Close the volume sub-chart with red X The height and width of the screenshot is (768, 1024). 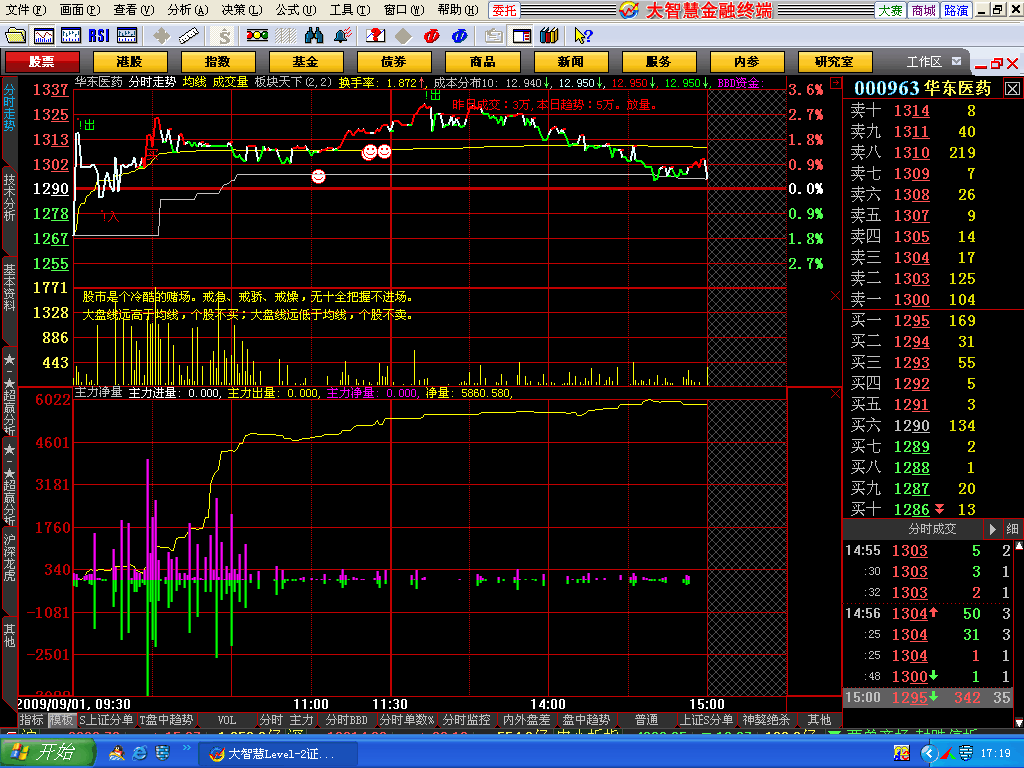pos(835,296)
